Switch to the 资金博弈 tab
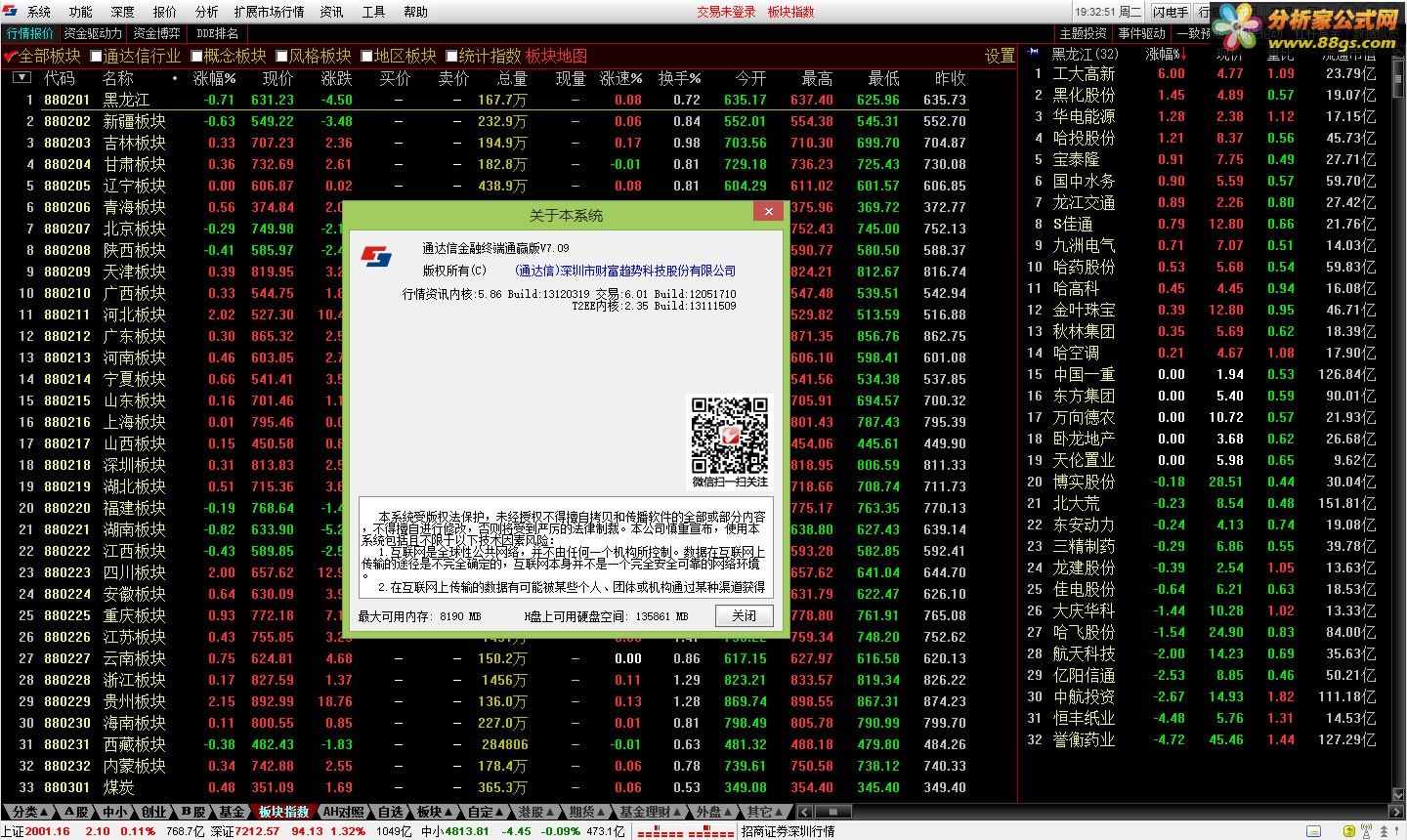Viewport: 1407px width, 840px height. pos(156,33)
